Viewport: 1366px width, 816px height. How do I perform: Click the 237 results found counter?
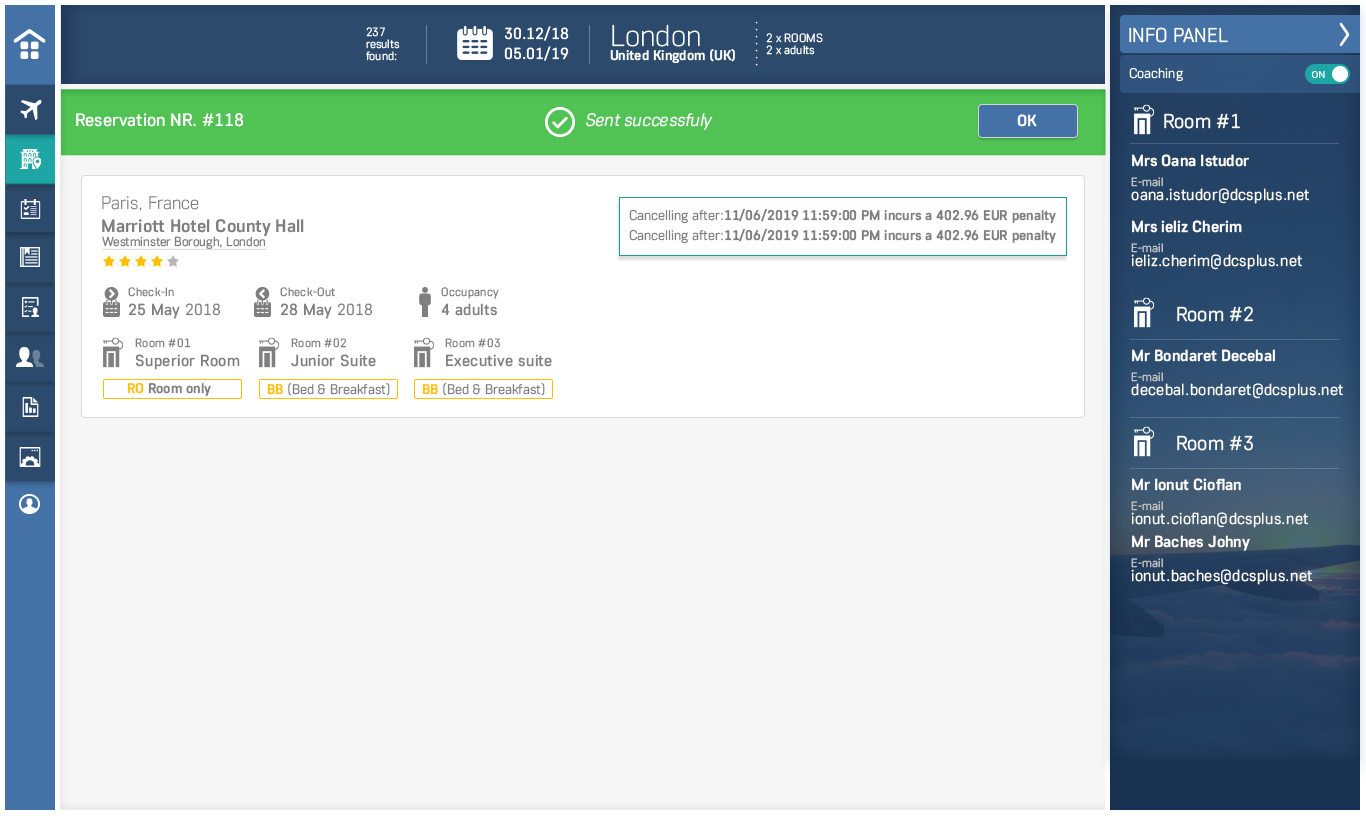(x=382, y=44)
